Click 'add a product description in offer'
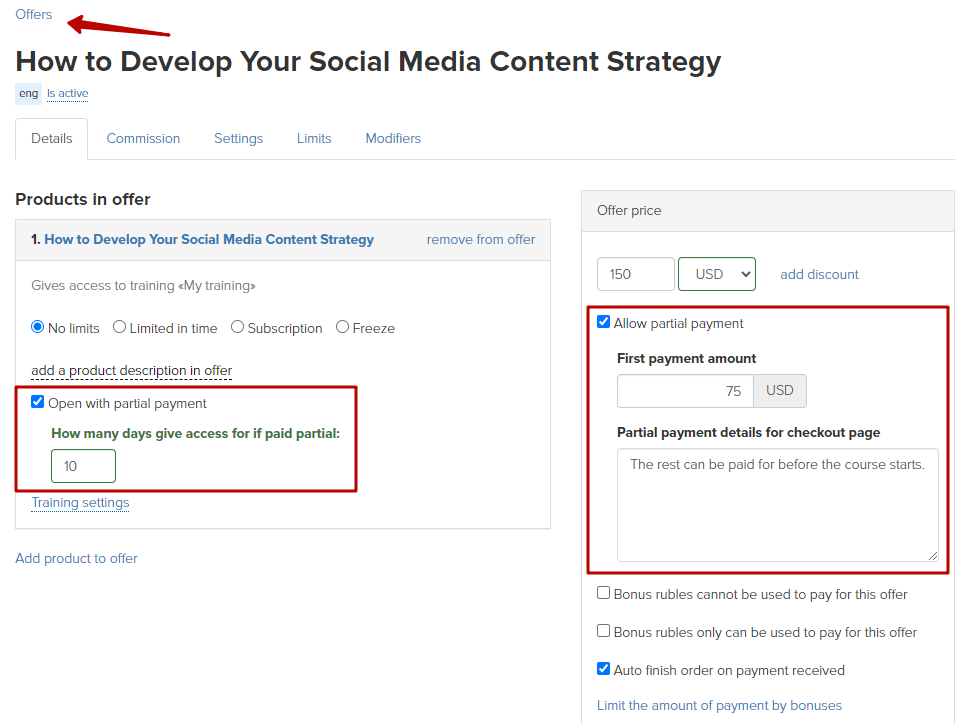The width and height of the screenshot is (970, 724). pyautogui.click(x=132, y=370)
